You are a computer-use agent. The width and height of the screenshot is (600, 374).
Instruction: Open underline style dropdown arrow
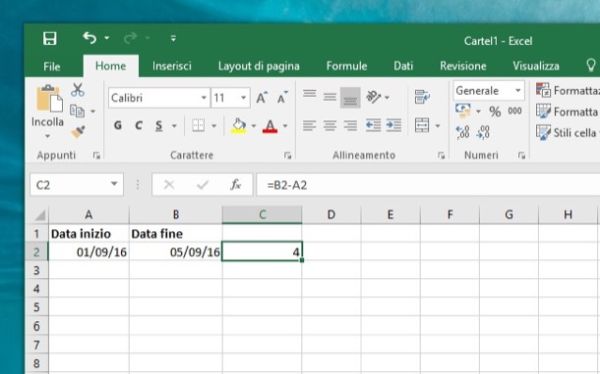[x=174, y=126]
